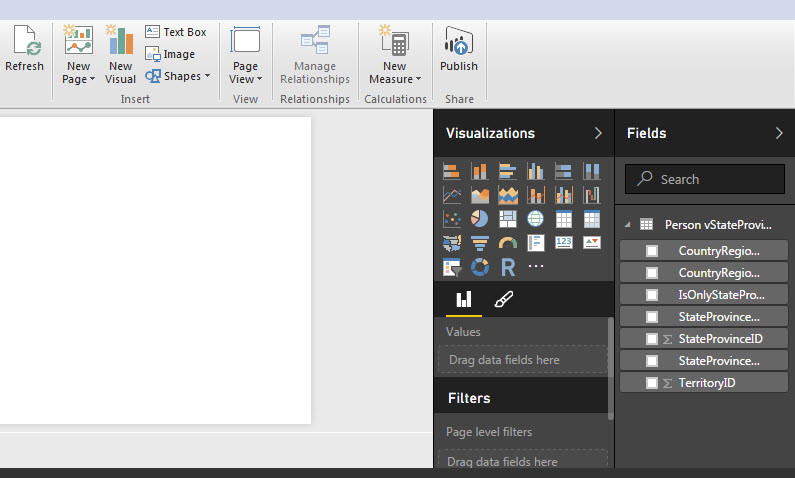Screen dimensions: 795x478
Task: Check the IsOnlyStatePro... field checkbox
Action: click(652, 295)
